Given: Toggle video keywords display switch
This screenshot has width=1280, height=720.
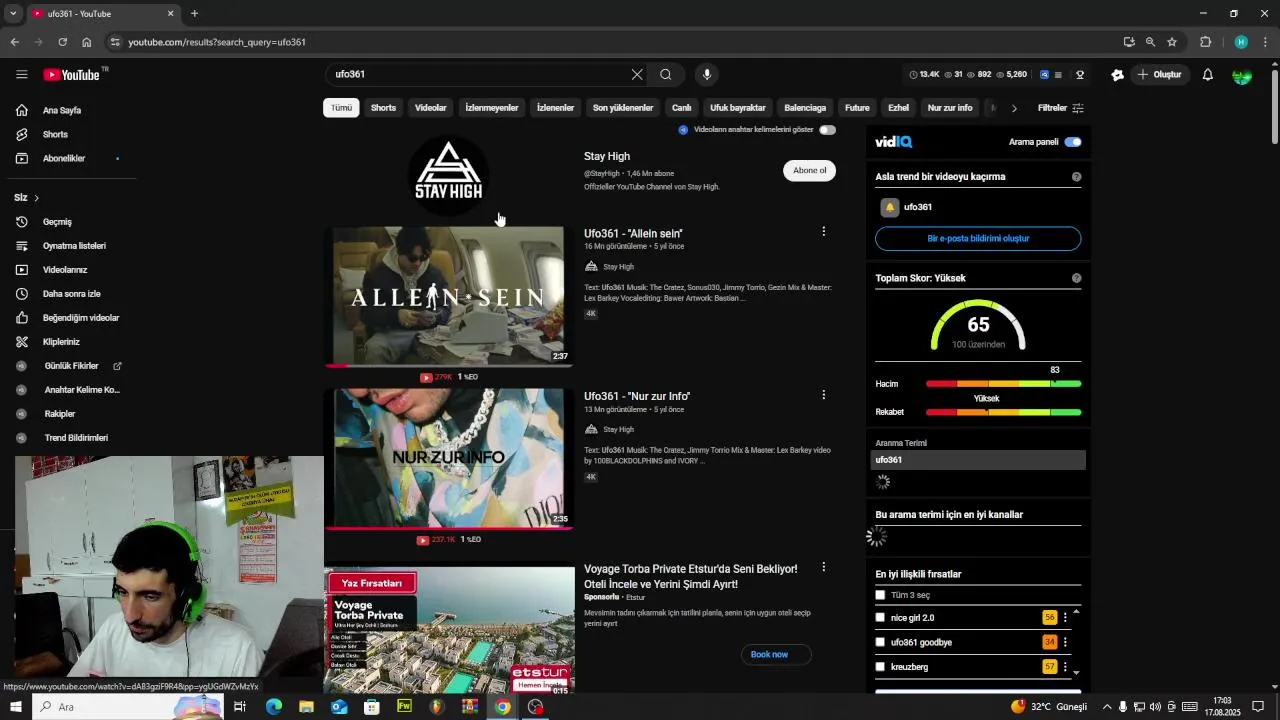Looking at the screenshot, I should (827, 130).
